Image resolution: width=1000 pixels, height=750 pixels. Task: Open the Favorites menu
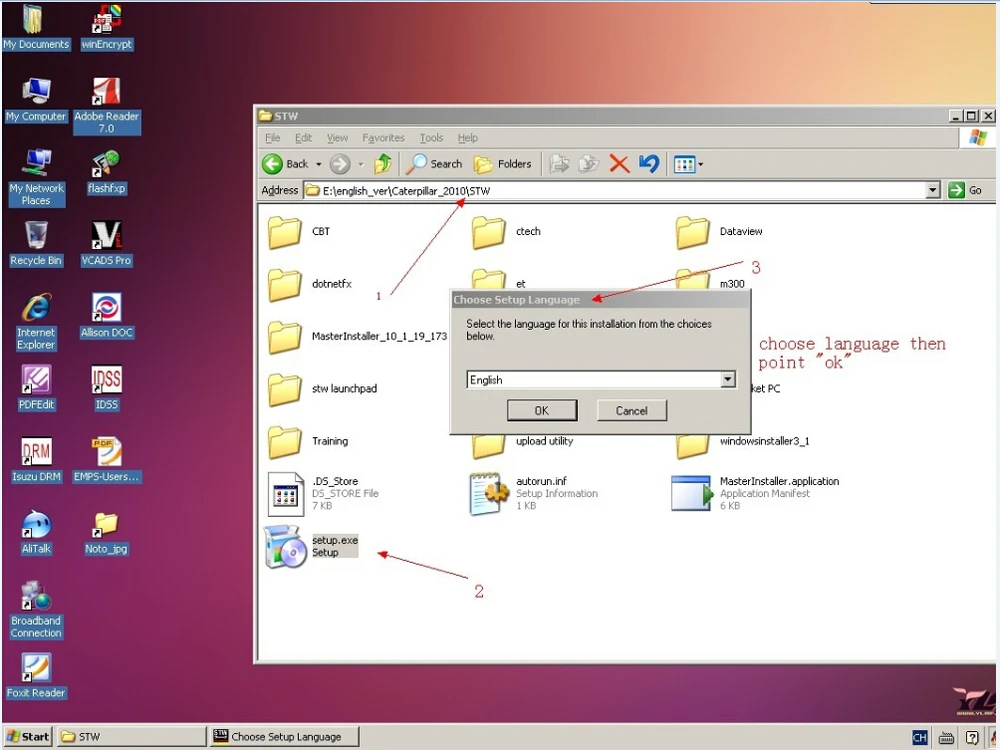tap(383, 138)
